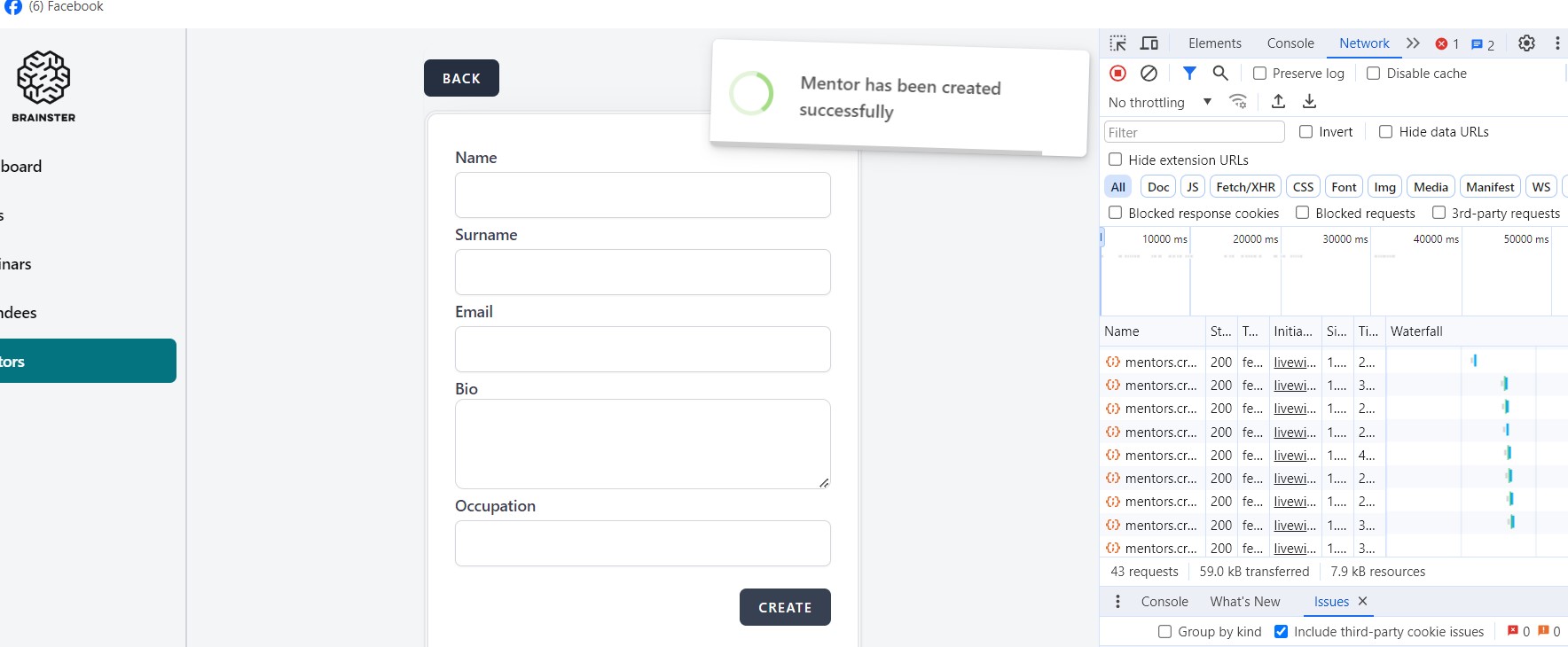Toggle the network filter funnel icon
Screen dimensions: 1568x647
tap(1189, 74)
